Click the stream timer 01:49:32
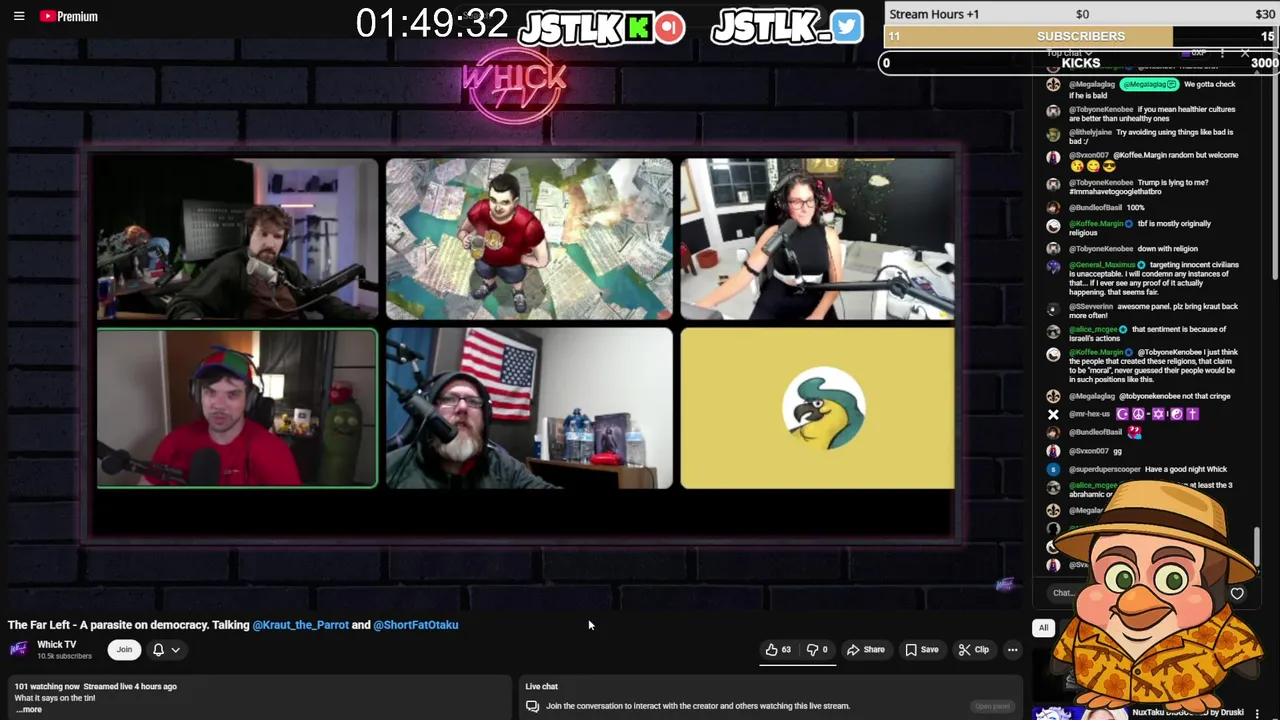Screen dimensions: 1280x720 pos(432,24)
